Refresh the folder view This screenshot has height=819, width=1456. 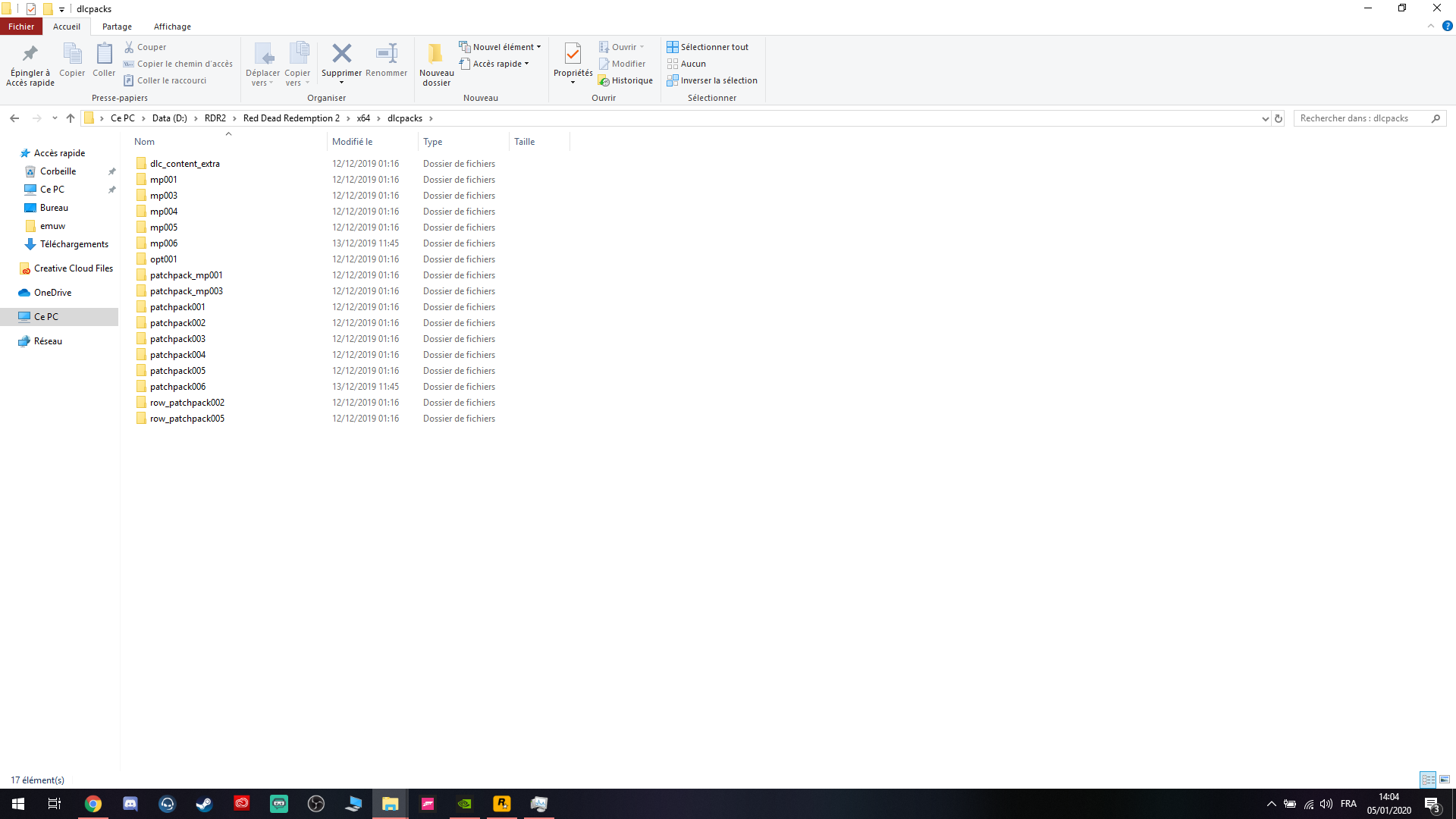1279,118
